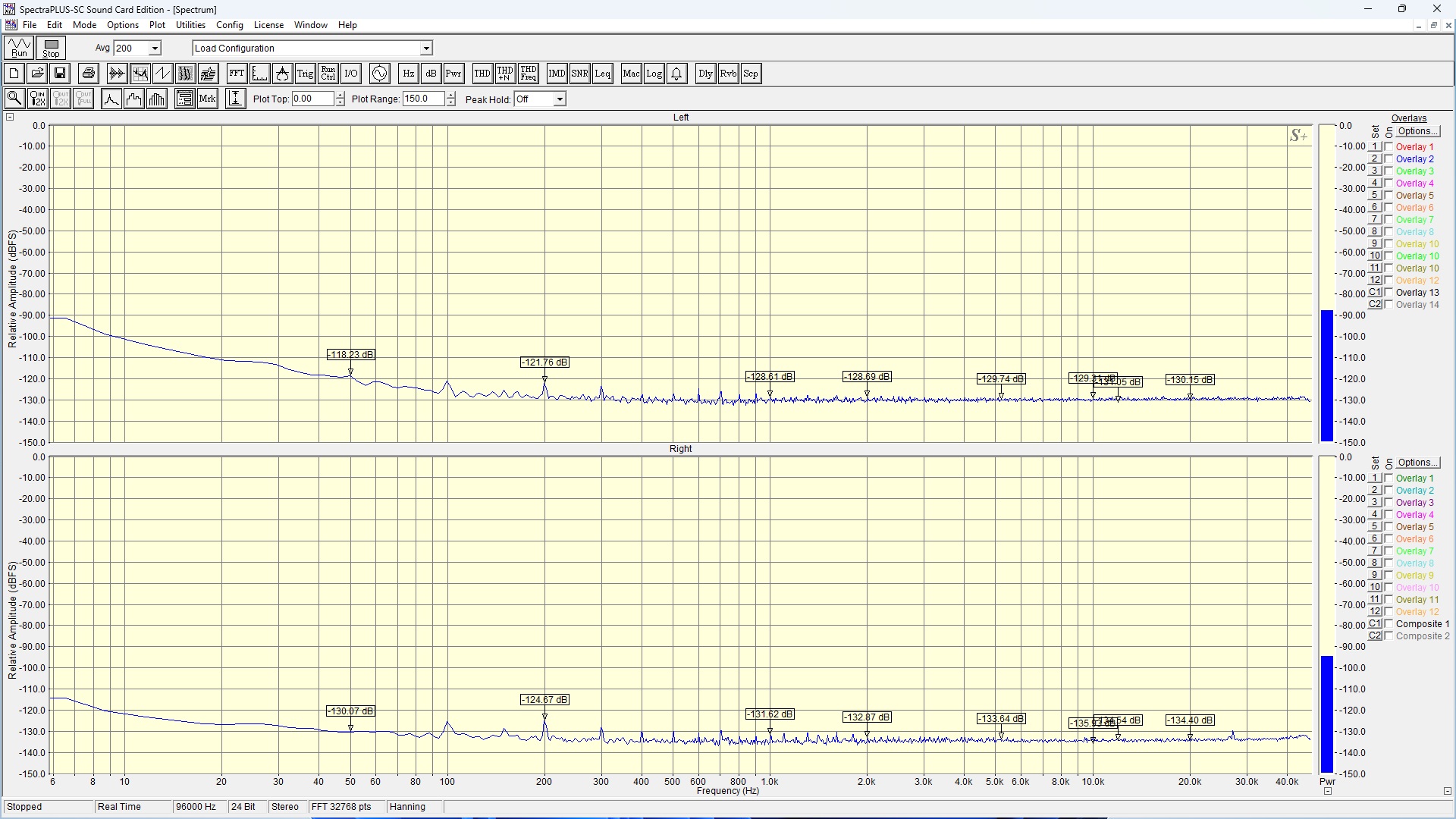
Task: Click the Mrk markers icon
Action: 207,99
